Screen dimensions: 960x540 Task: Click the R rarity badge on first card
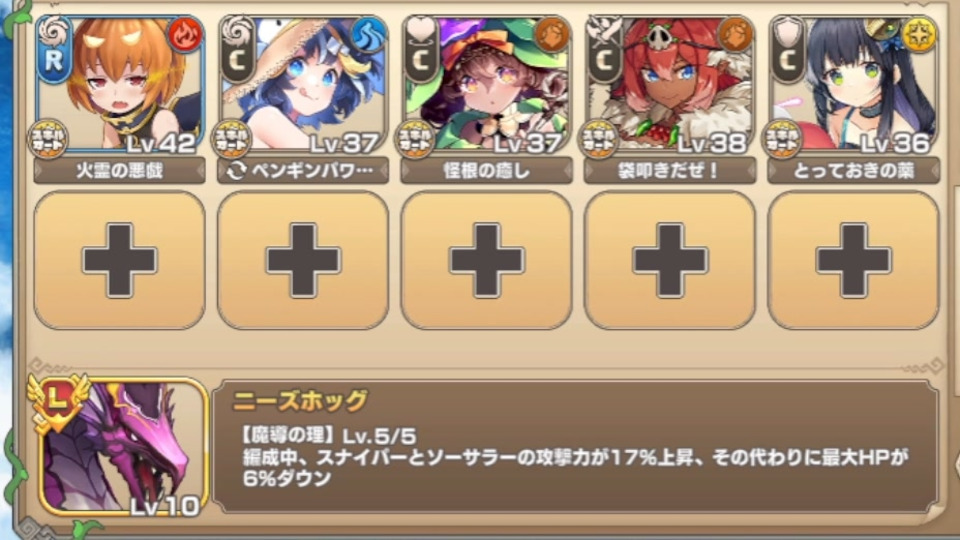pyautogui.click(x=53, y=59)
